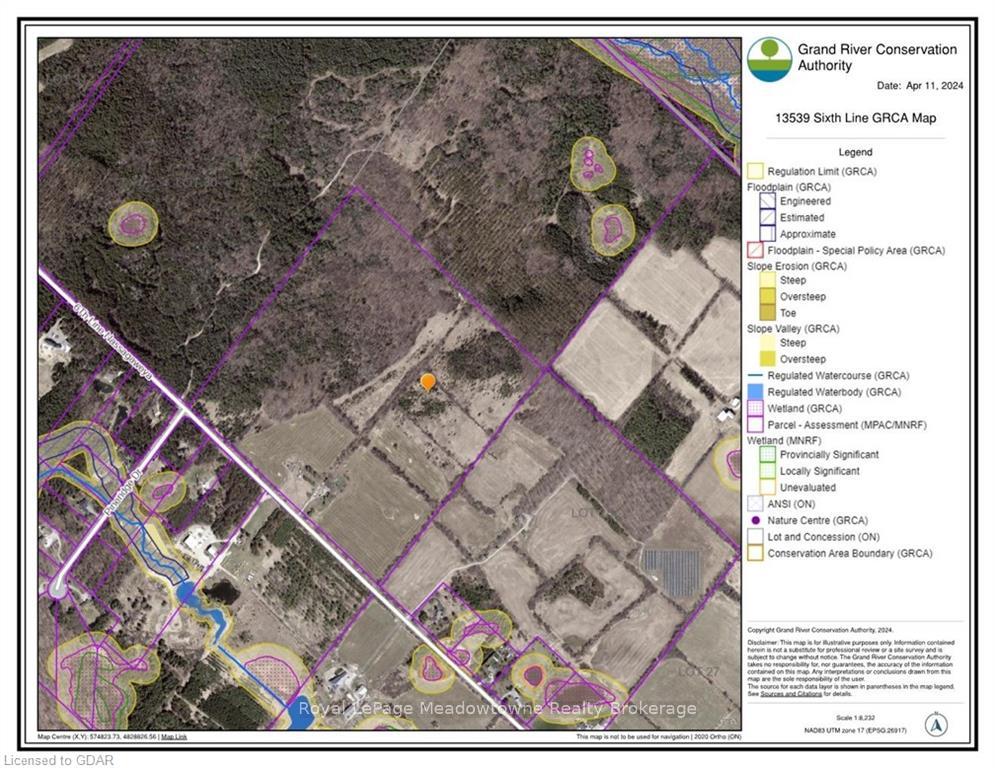Click the north arrow compass icon
This screenshot has height=768, width=995.
[936, 725]
